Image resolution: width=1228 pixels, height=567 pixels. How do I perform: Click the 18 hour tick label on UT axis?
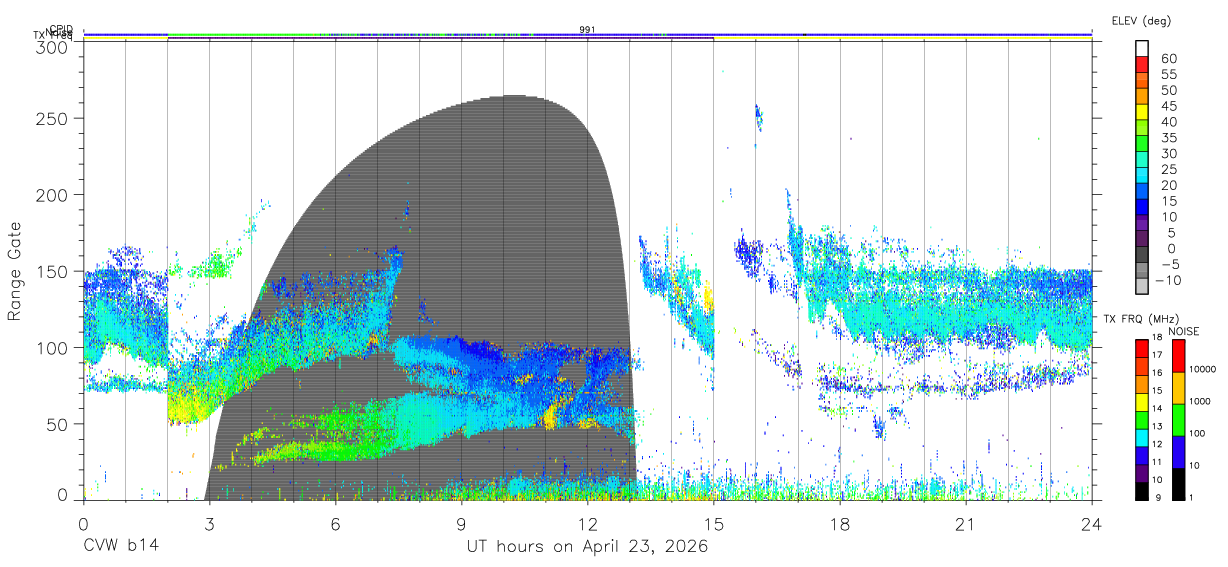point(840,523)
